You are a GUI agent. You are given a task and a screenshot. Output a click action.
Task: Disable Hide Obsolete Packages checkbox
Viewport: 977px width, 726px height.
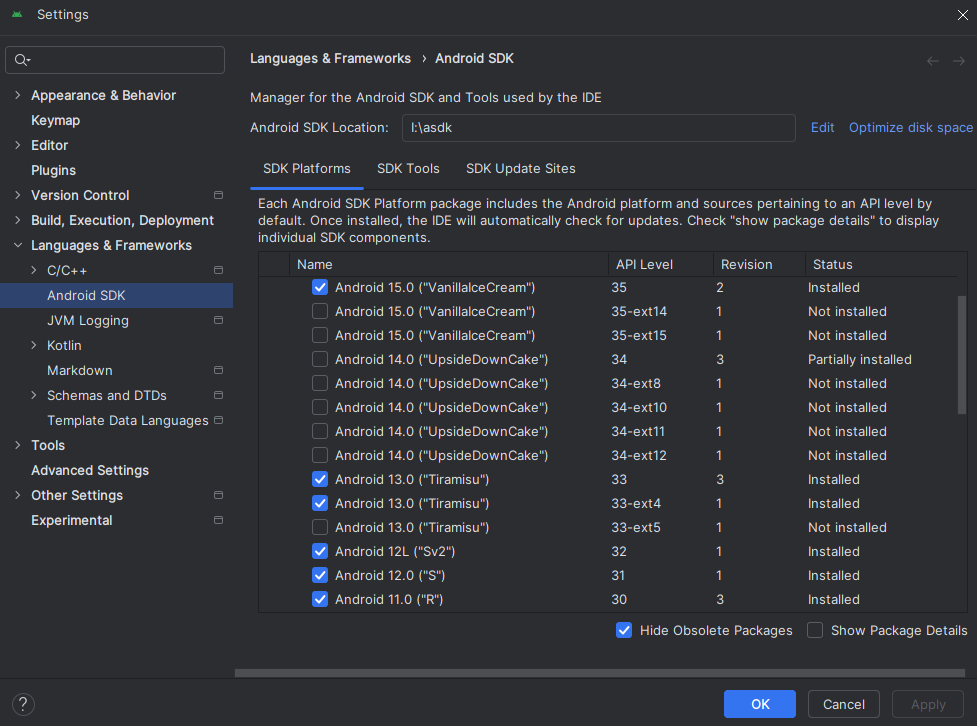(624, 630)
